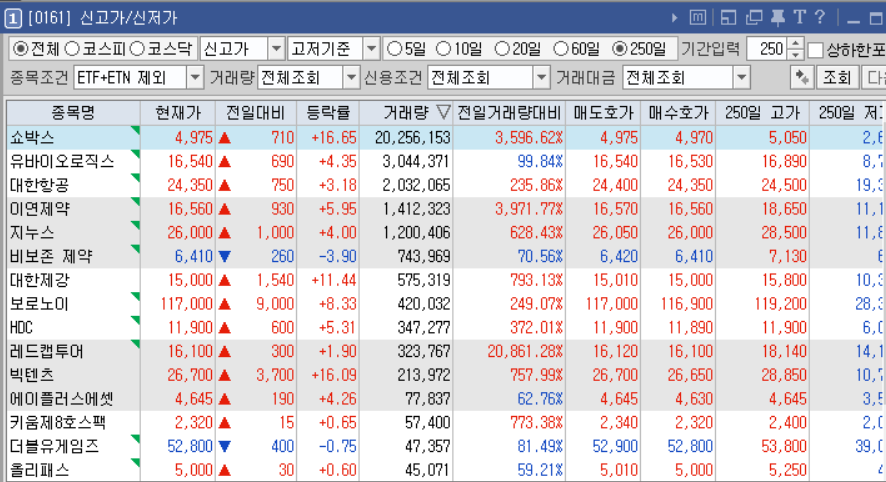Viewport: 886px width, 482px height.
Task: Open the font size T icon
Action: tap(799, 18)
